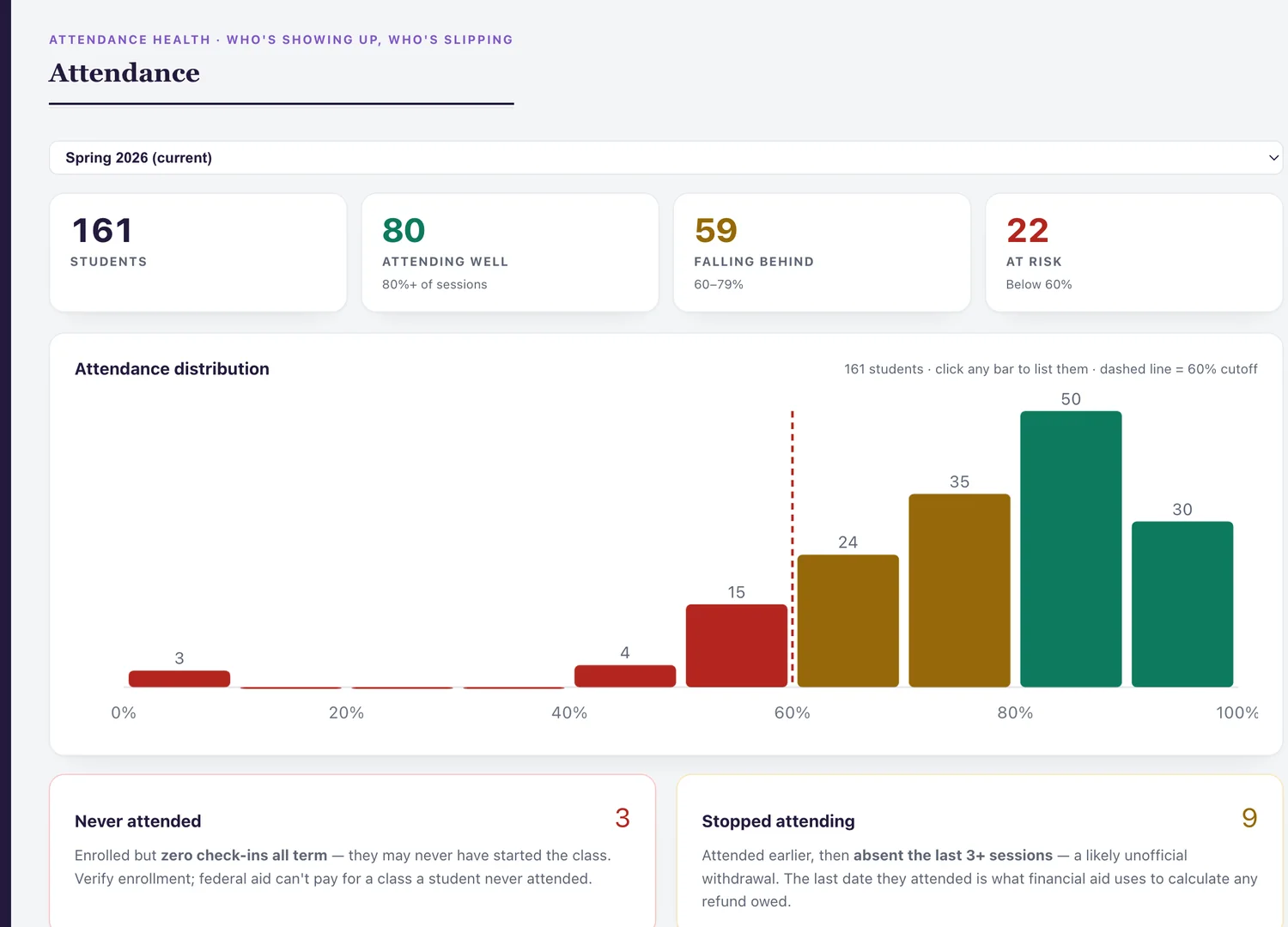The width and height of the screenshot is (1288, 927).
Task: Click the 0% axis label
Action: [x=124, y=712]
